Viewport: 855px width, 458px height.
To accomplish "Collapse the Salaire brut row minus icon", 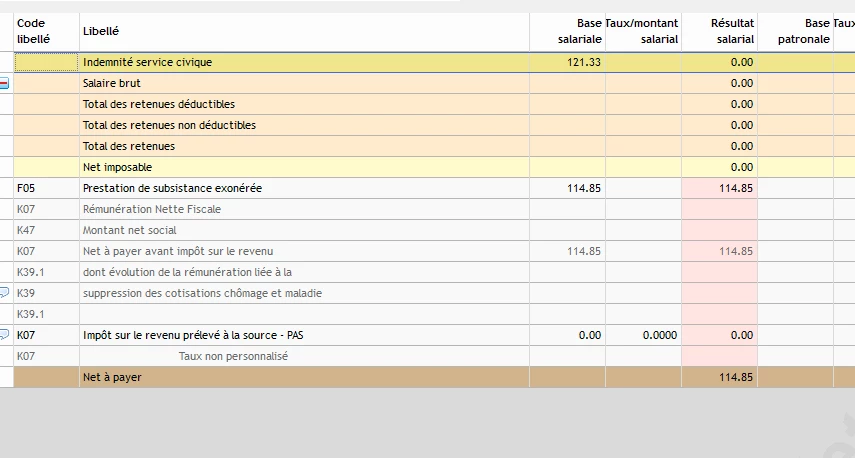I will (4, 83).
